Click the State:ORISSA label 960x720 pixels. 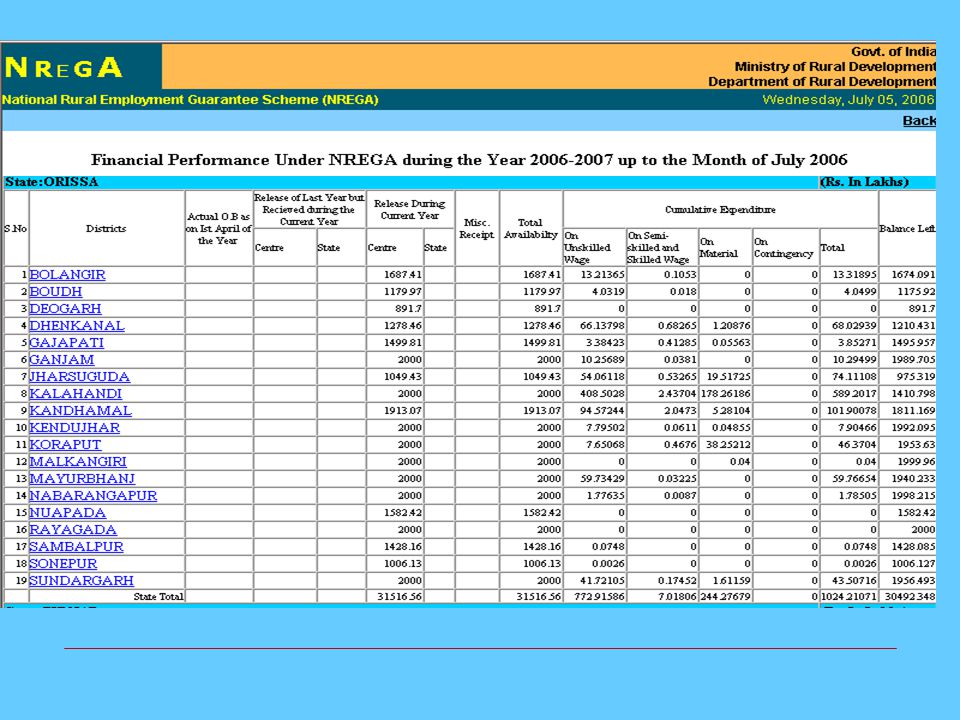point(51,182)
